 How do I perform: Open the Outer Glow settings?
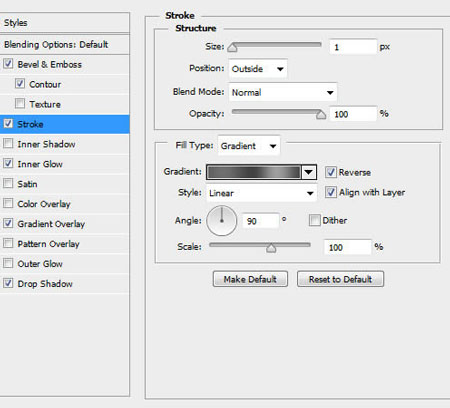[x=40, y=264]
